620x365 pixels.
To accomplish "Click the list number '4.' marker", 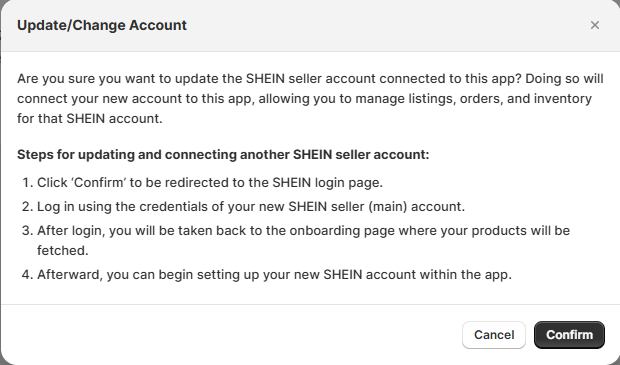I will click(x=27, y=274).
